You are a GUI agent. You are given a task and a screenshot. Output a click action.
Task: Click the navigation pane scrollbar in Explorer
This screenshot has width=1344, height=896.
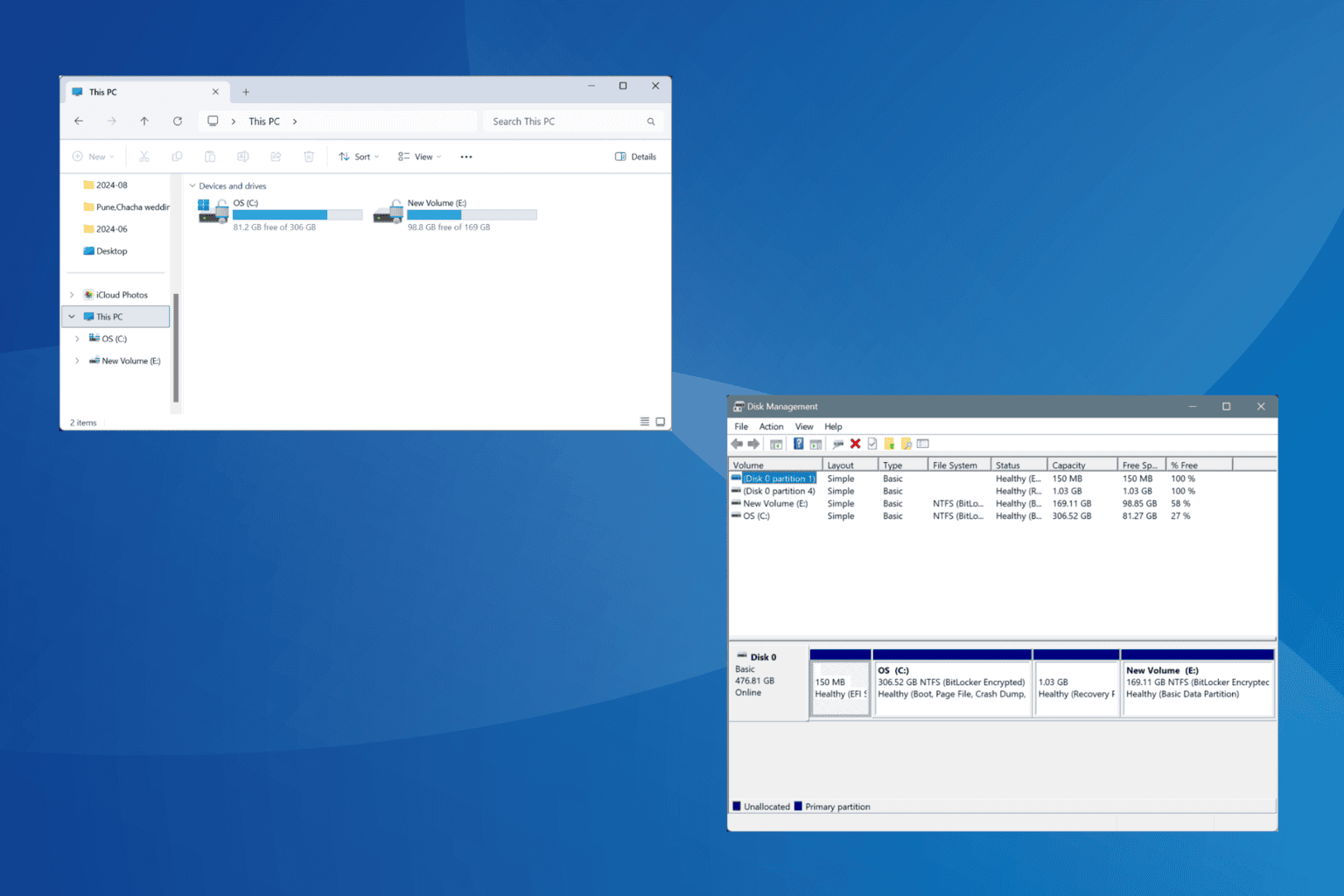(x=176, y=347)
